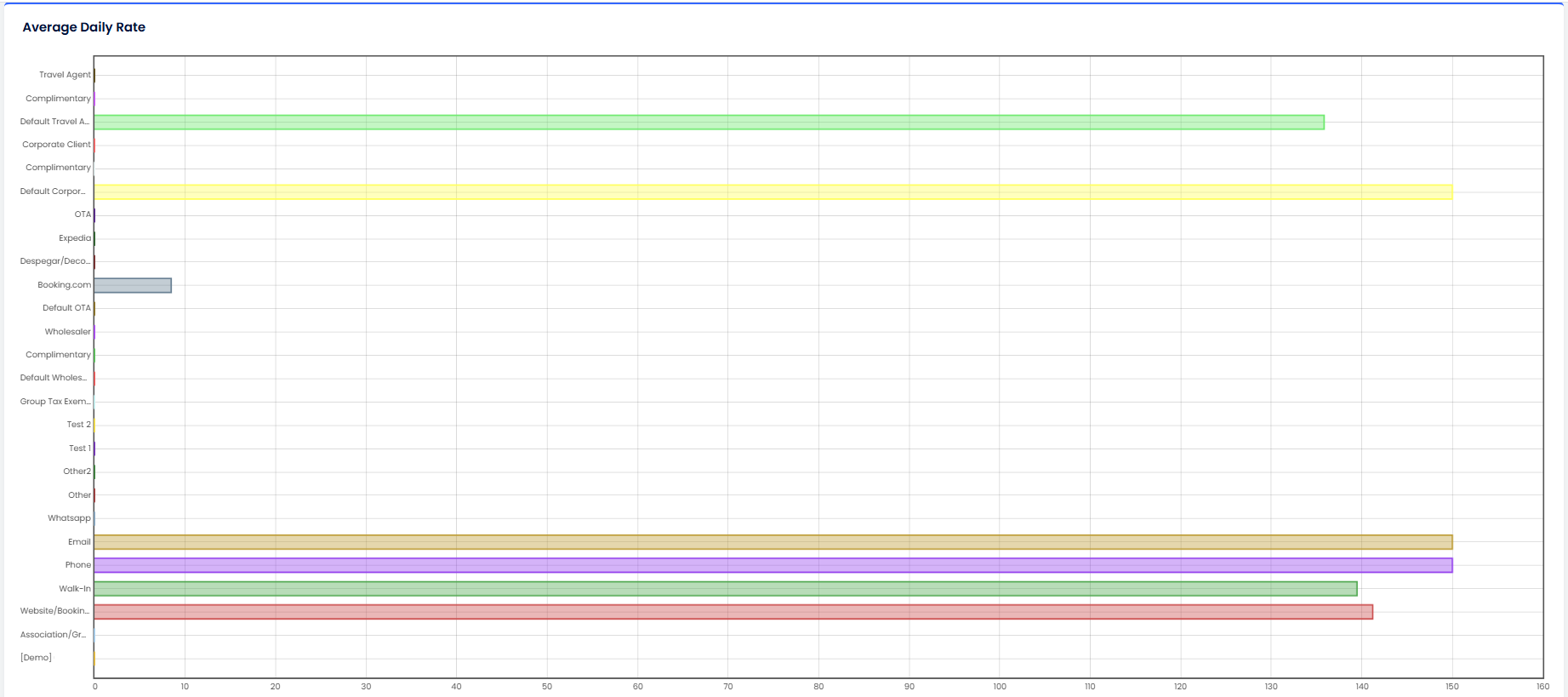Select the "Email" axis label
The width and height of the screenshot is (1568, 697).
click(79, 542)
